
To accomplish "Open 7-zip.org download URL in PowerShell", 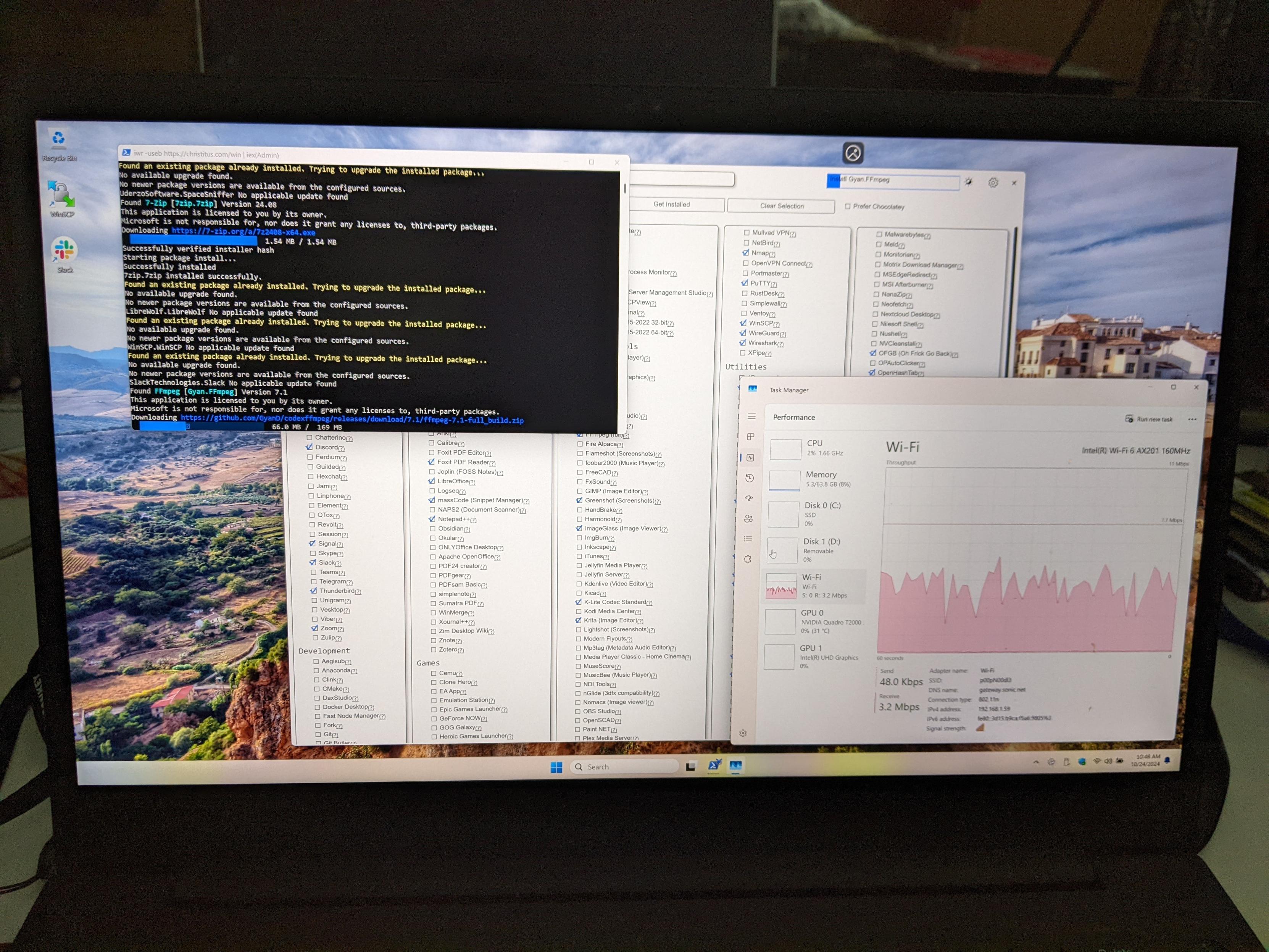I will (244, 232).
